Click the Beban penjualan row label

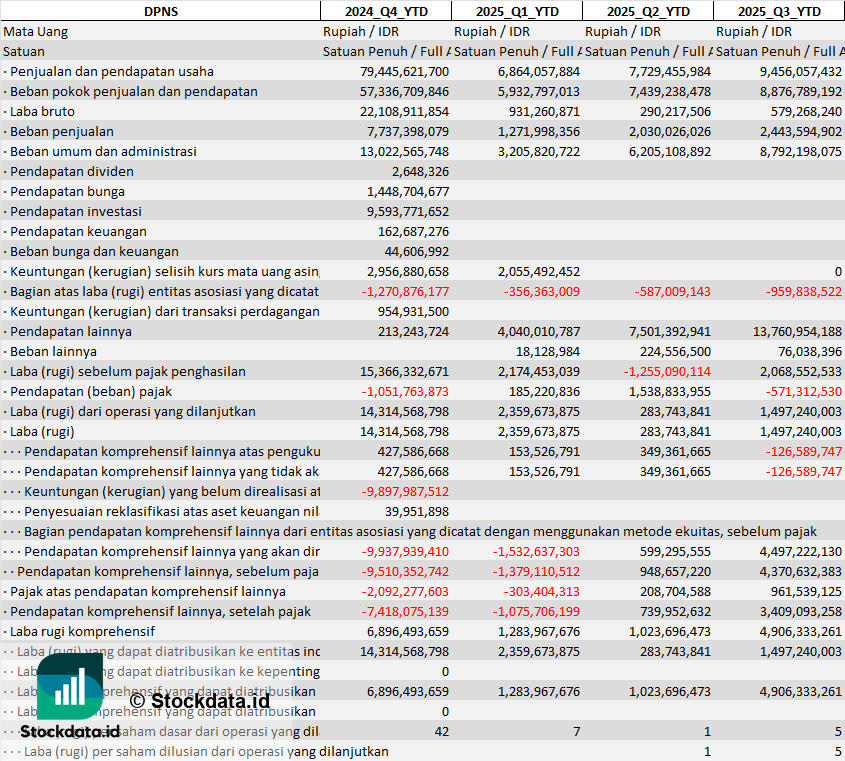(61, 131)
